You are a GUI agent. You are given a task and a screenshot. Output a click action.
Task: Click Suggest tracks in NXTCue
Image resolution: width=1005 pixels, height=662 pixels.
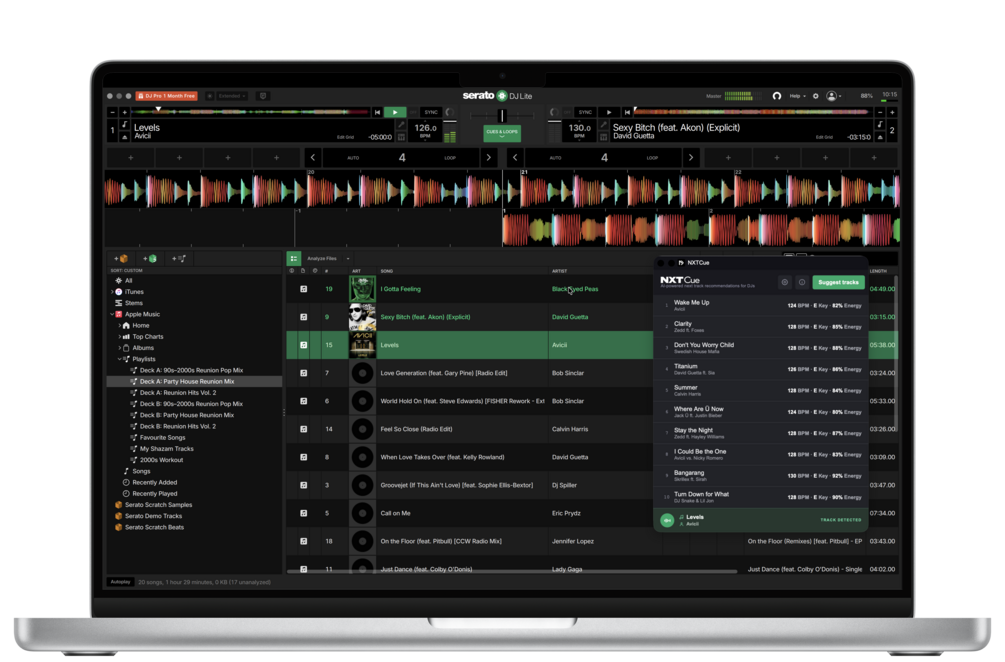point(838,283)
